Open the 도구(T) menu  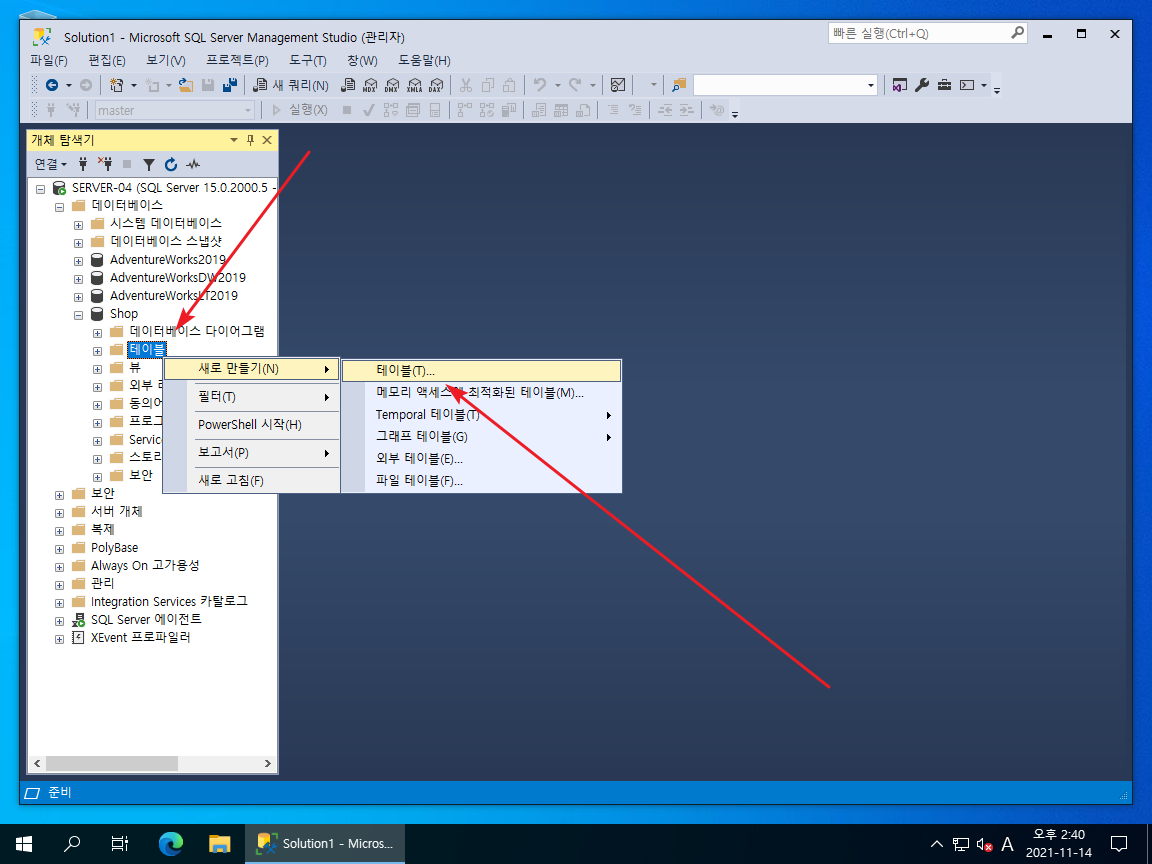pos(307,60)
